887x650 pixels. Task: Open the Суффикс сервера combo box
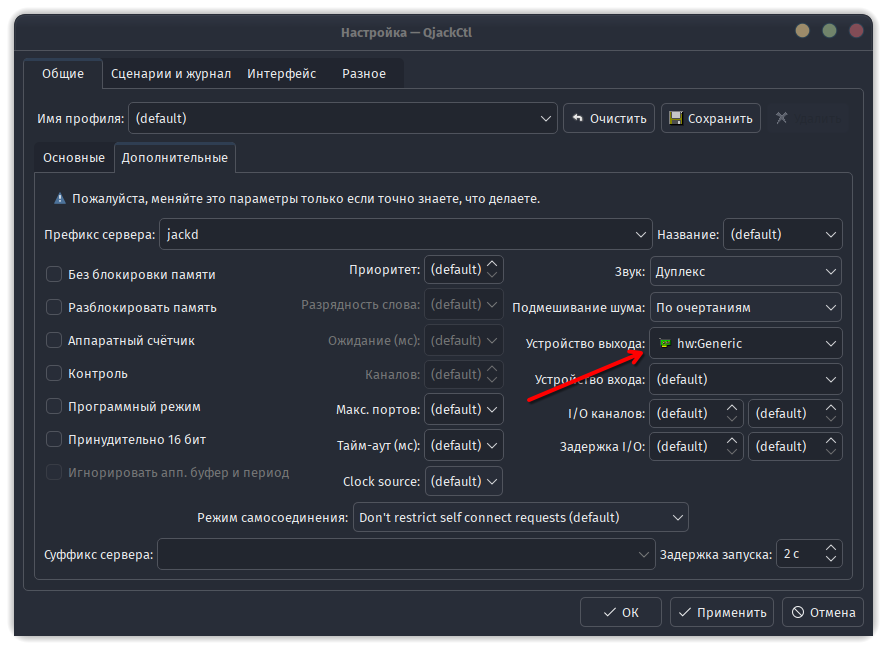pyautogui.click(x=406, y=554)
